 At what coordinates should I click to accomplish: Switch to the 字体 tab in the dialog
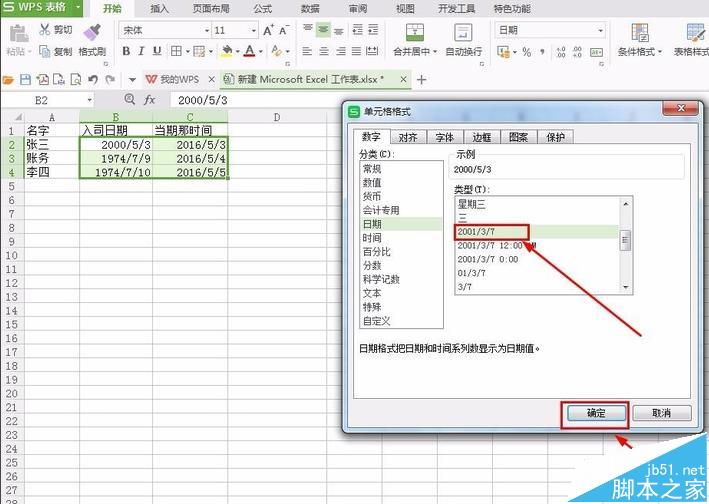(x=444, y=137)
